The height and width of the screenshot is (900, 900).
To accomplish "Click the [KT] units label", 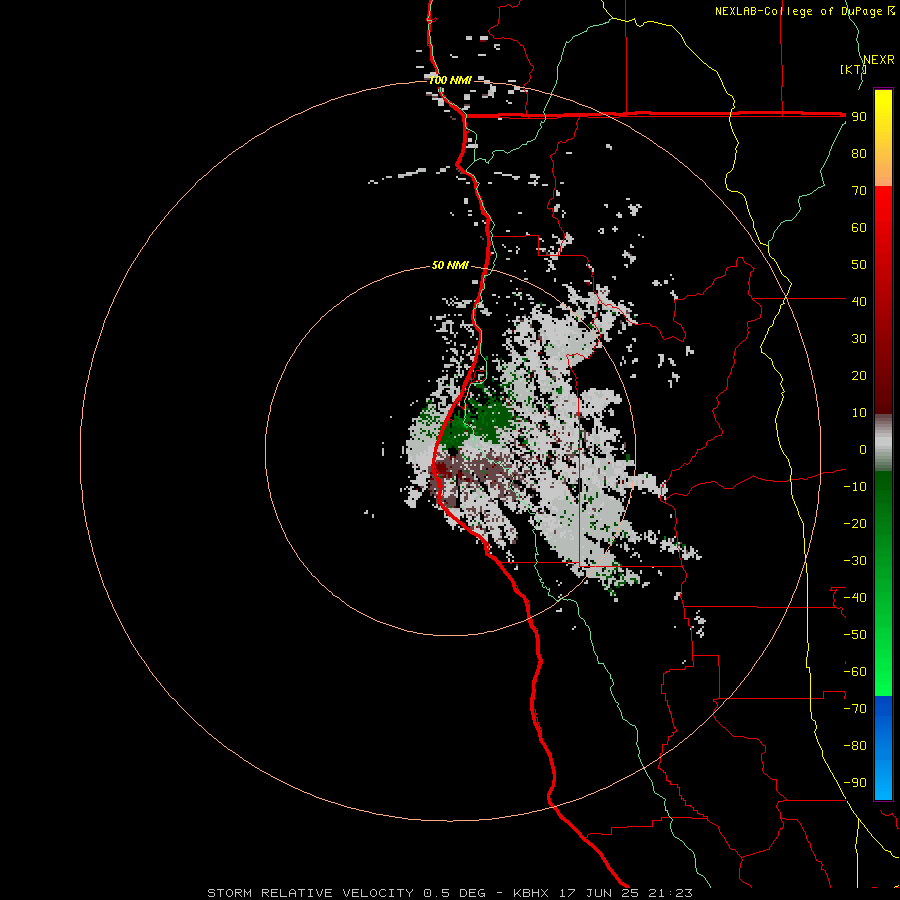I will click(853, 69).
